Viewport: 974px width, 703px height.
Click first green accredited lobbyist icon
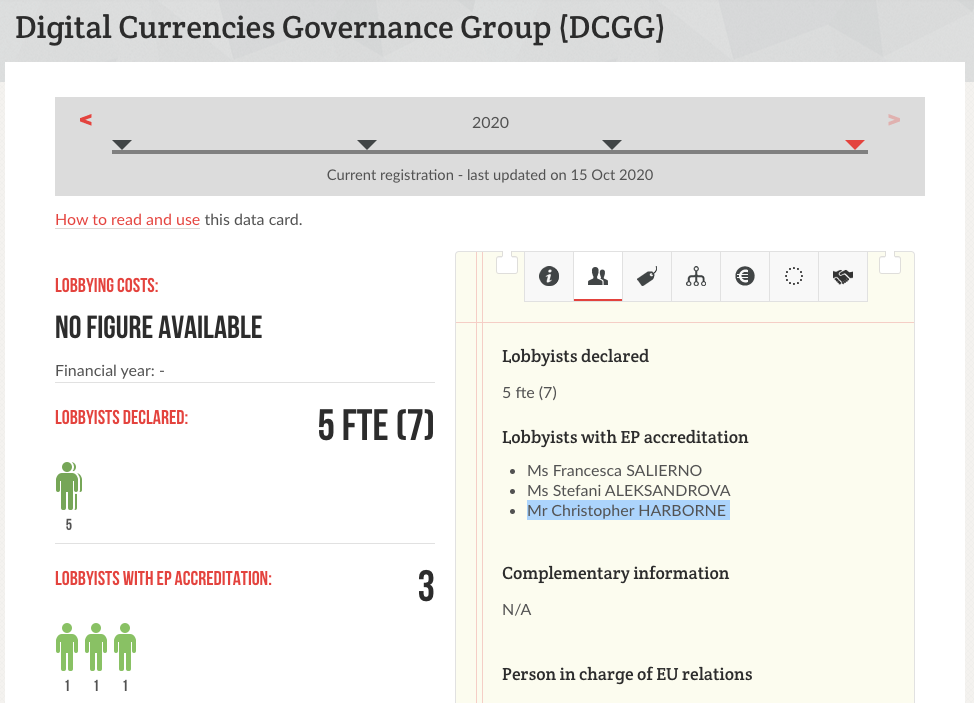pyautogui.click(x=67, y=647)
